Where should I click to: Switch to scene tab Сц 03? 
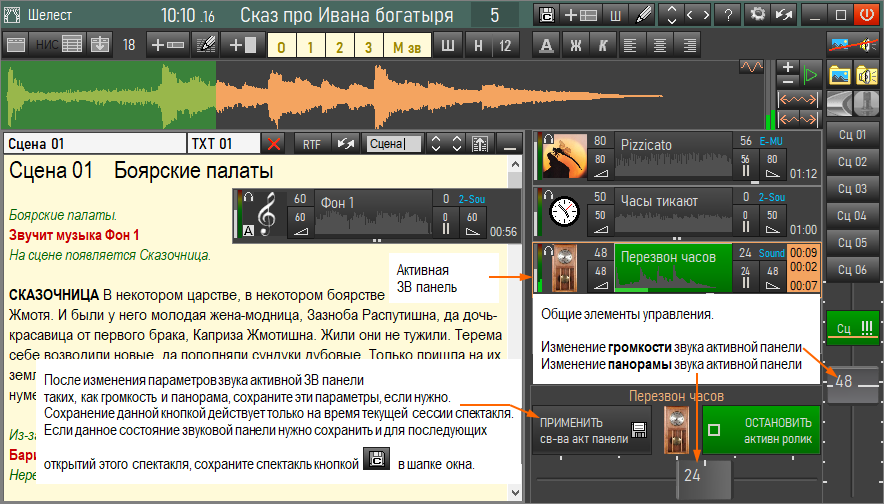click(852, 188)
